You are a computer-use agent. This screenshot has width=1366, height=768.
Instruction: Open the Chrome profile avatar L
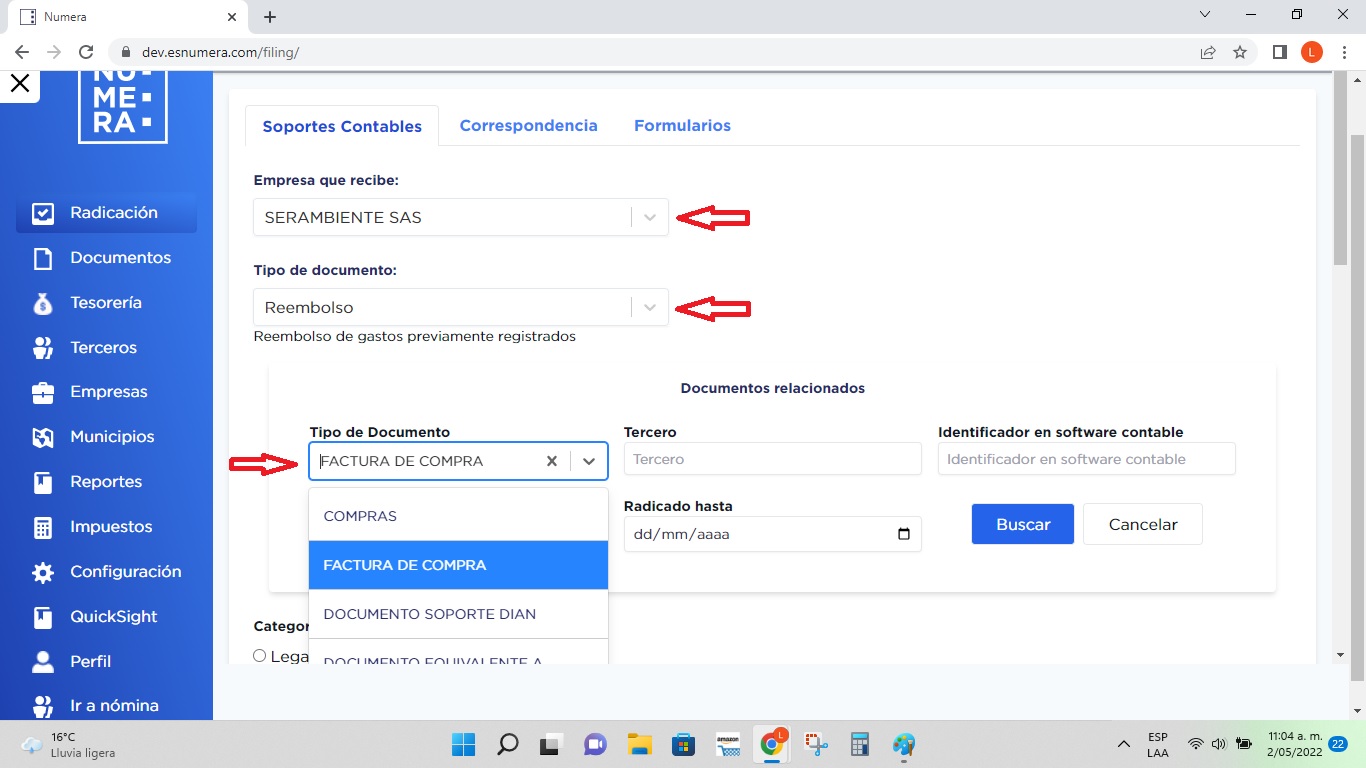[x=1311, y=52]
